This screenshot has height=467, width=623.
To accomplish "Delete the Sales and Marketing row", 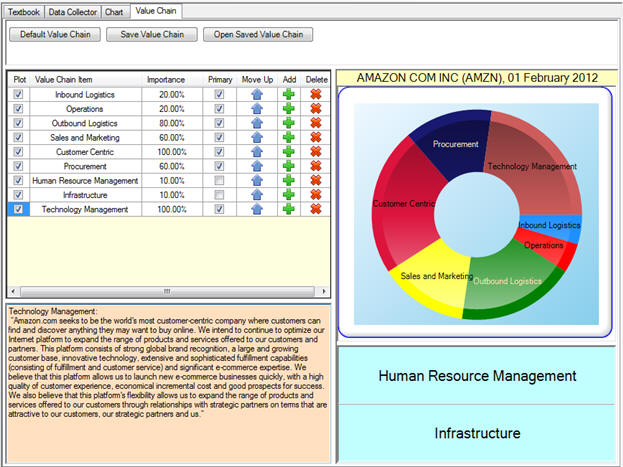I will click(x=316, y=137).
